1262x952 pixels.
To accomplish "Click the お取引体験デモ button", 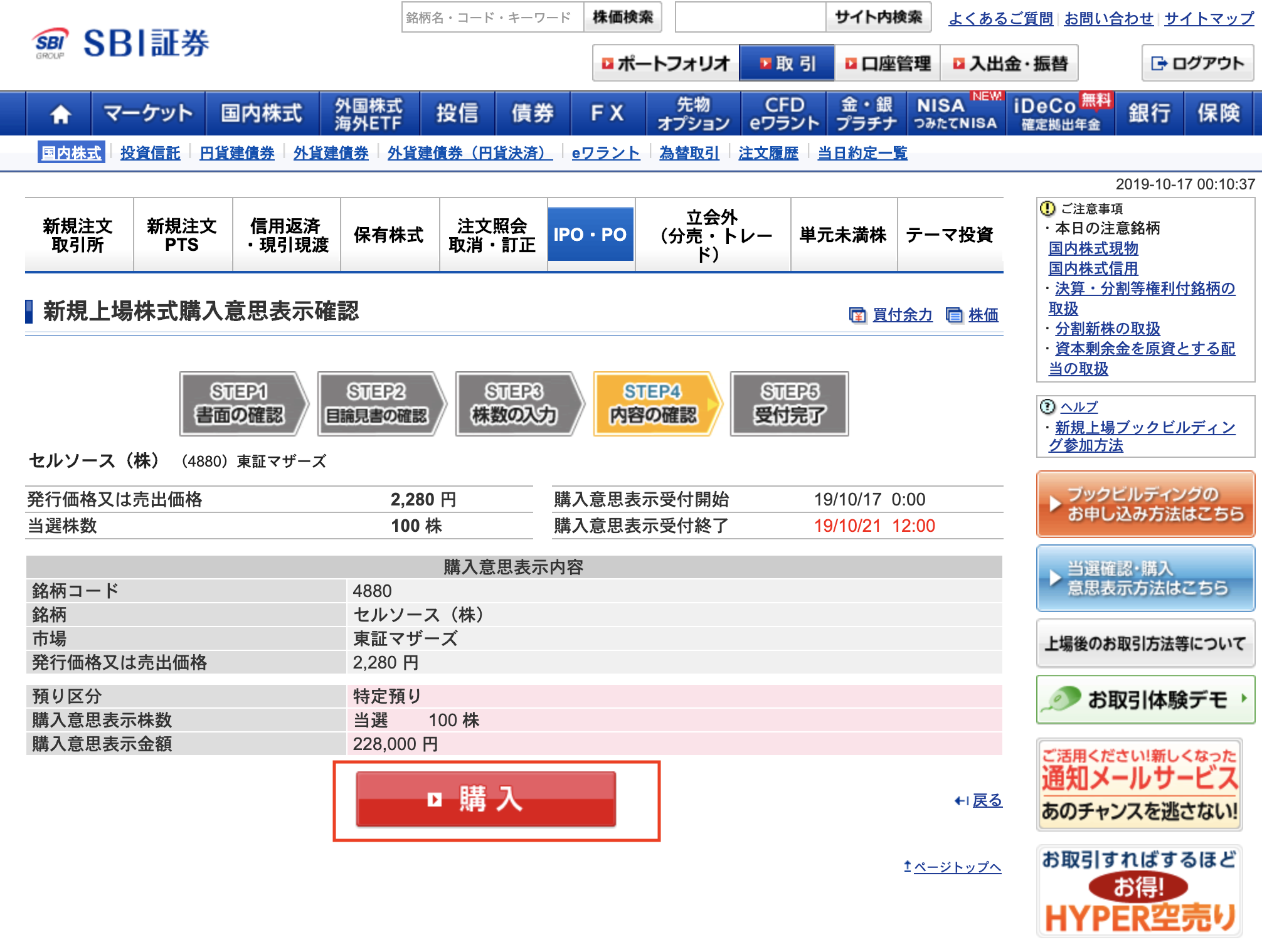I will point(1145,699).
